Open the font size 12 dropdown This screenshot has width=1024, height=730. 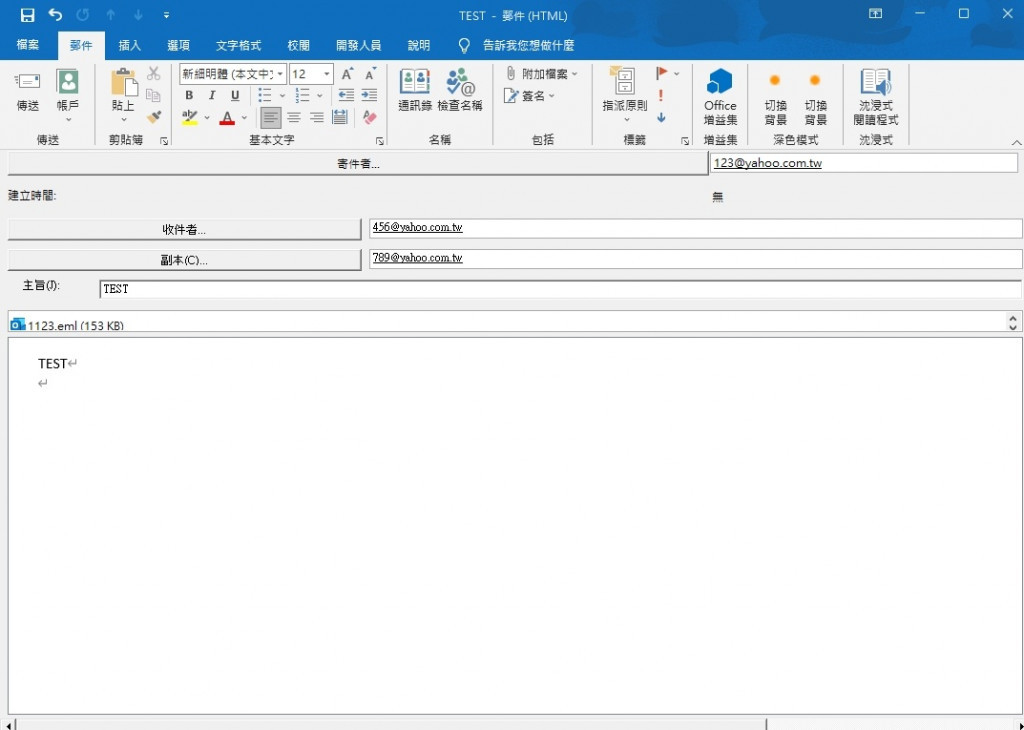coord(327,74)
